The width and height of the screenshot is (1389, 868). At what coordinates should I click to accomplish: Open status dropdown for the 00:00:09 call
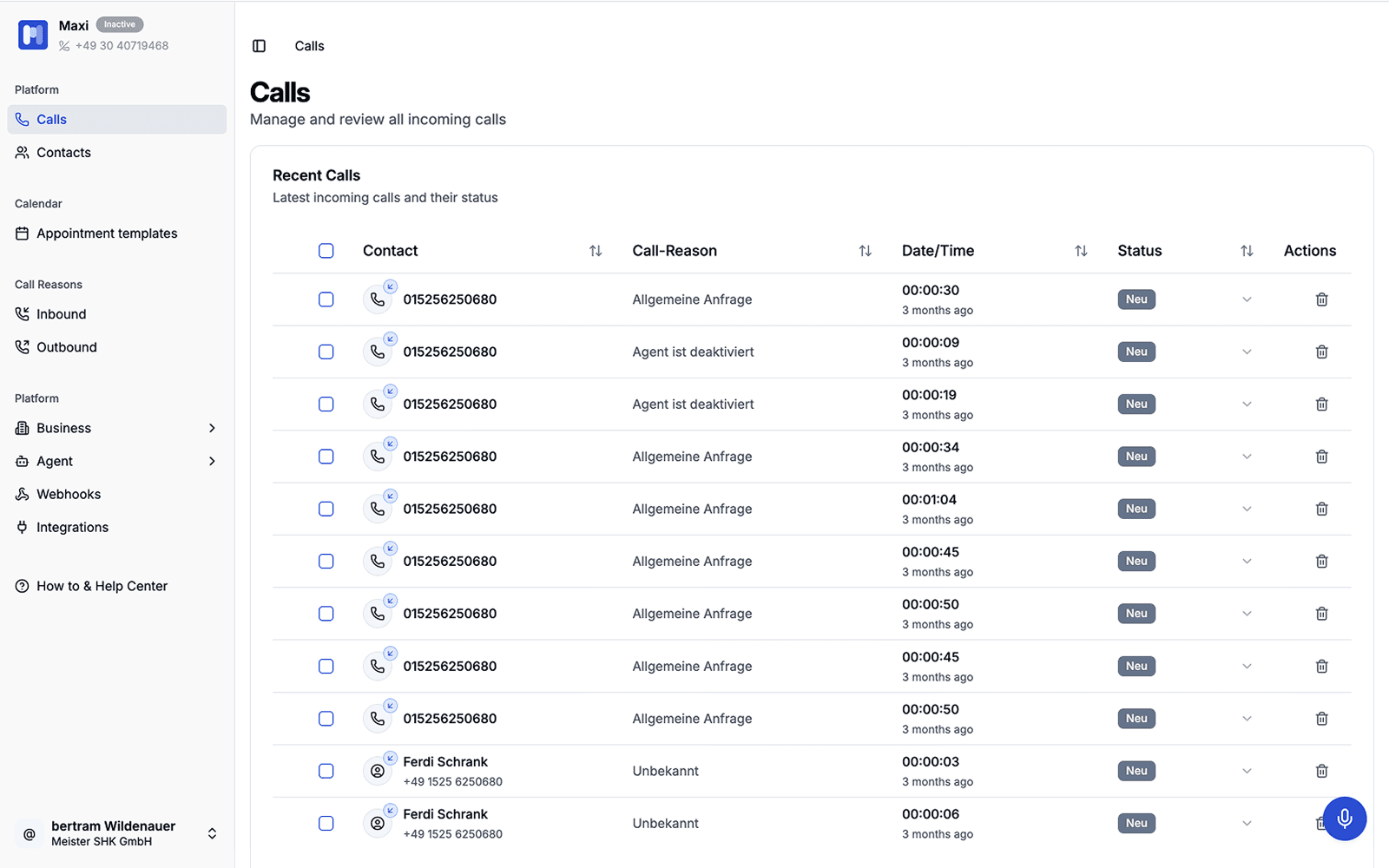(x=1247, y=352)
